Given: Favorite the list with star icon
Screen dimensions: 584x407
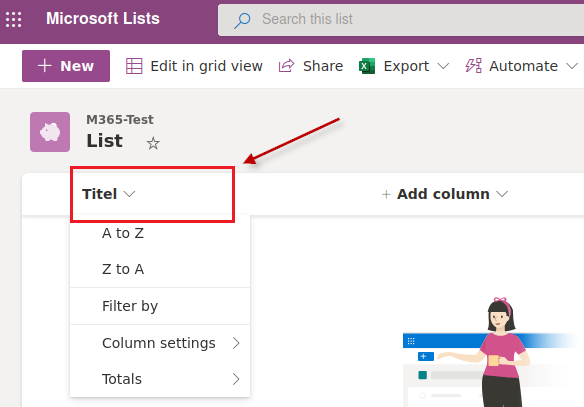Looking at the screenshot, I should pyautogui.click(x=153, y=143).
